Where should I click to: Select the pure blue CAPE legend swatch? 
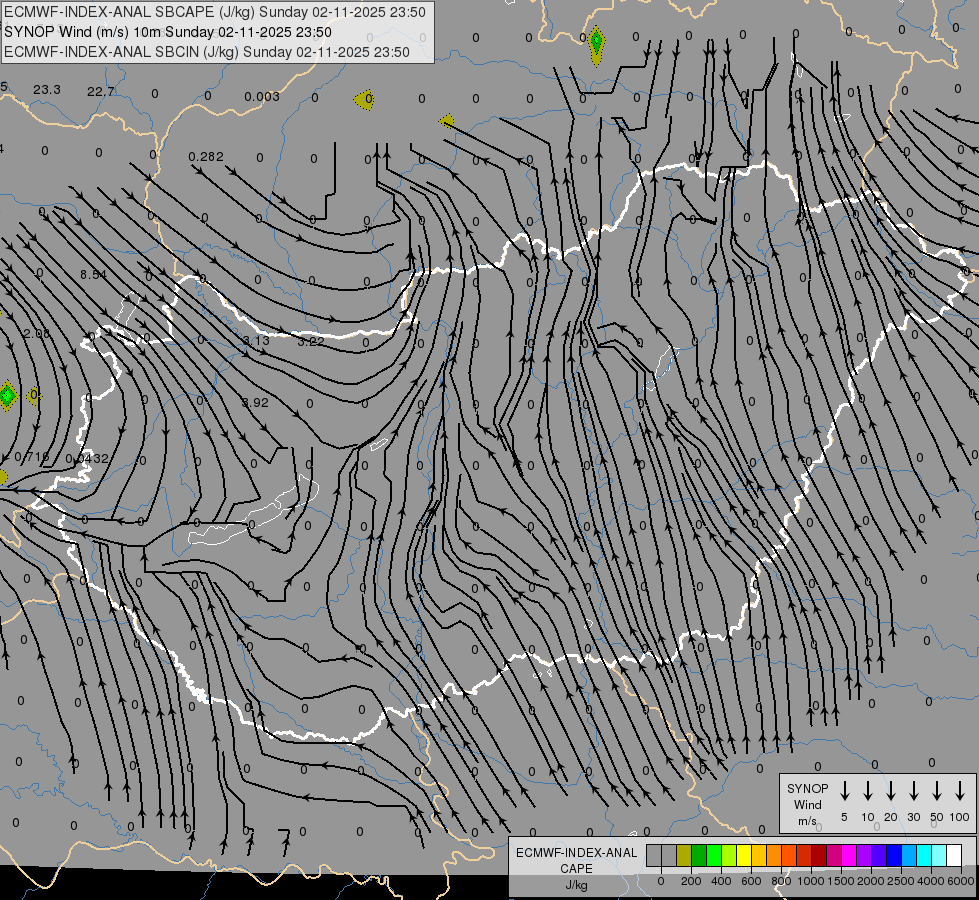point(893,855)
